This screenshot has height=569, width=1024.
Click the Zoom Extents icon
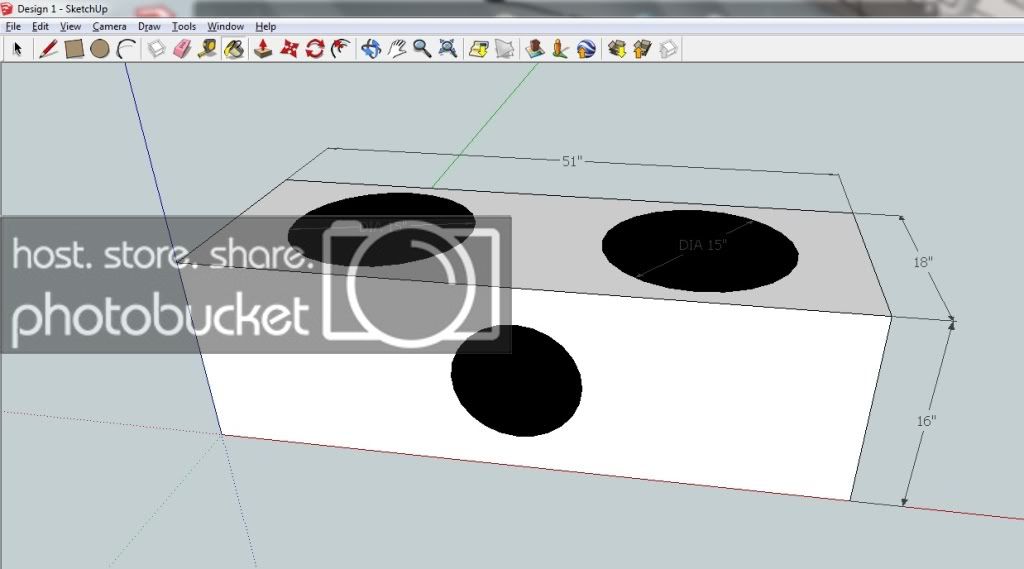pyautogui.click(x=448, y=49)
